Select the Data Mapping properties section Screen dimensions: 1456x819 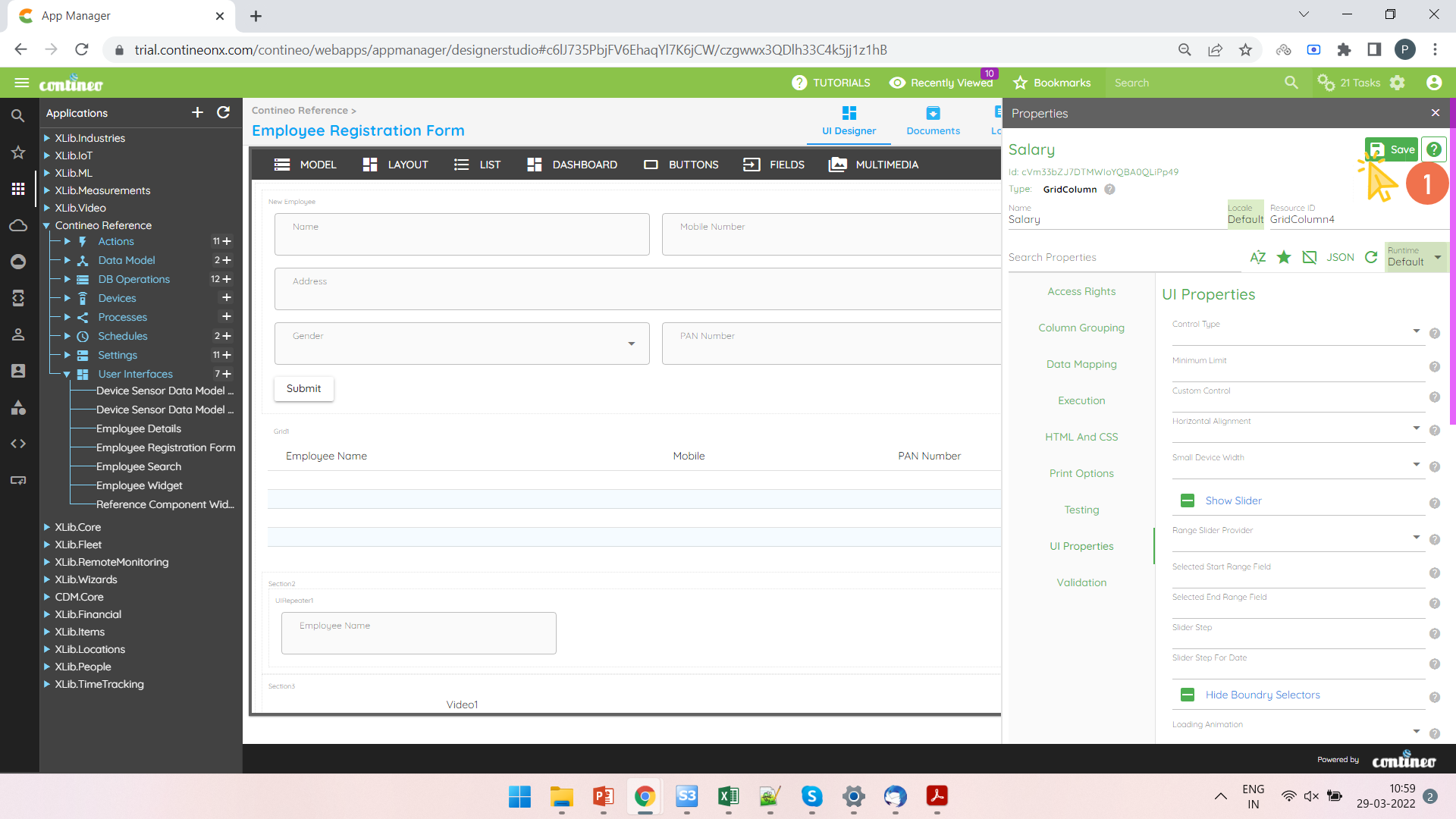[x=1081, y=364]
